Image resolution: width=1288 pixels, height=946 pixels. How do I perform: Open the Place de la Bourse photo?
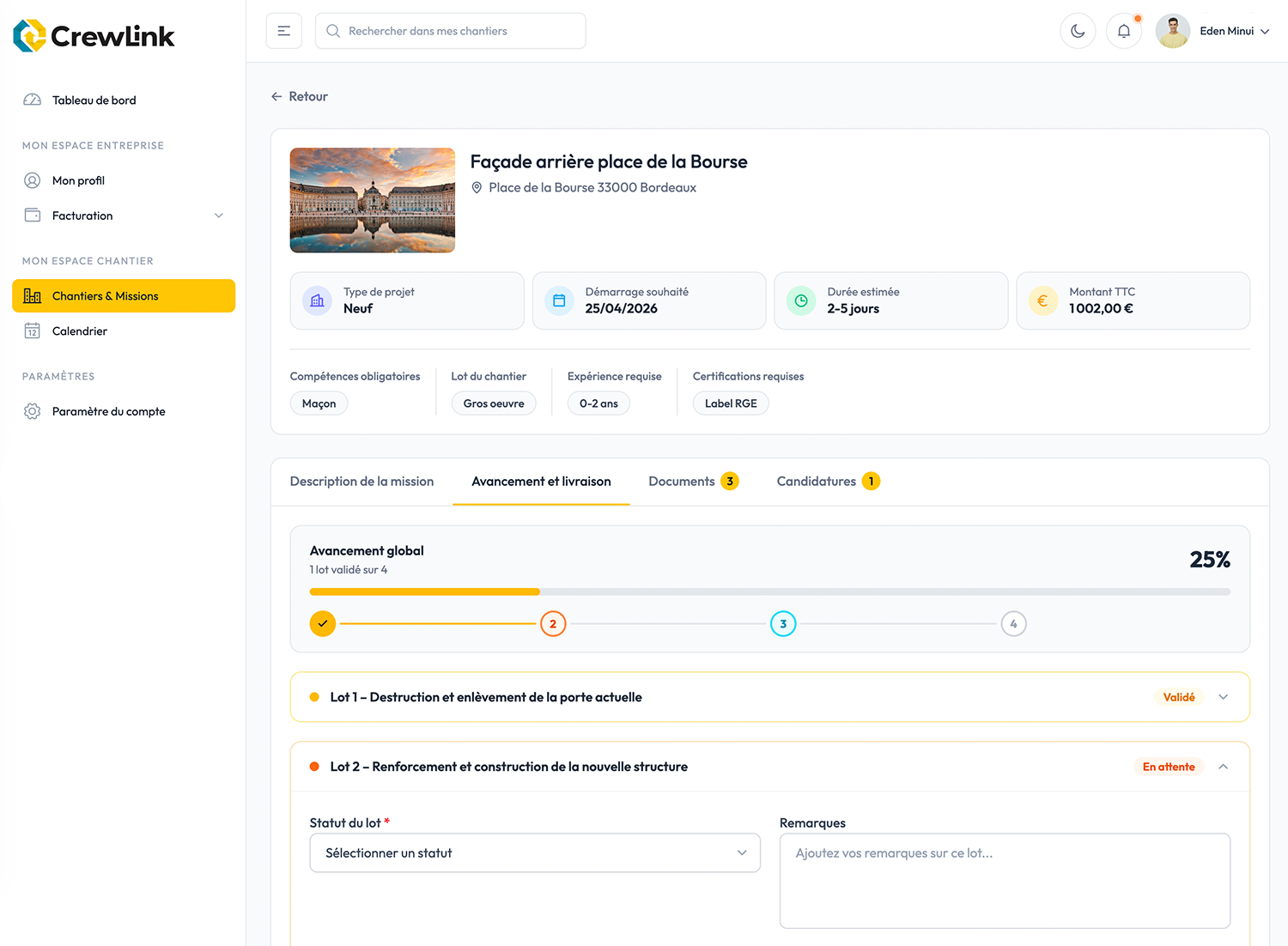tap(373, 200)
